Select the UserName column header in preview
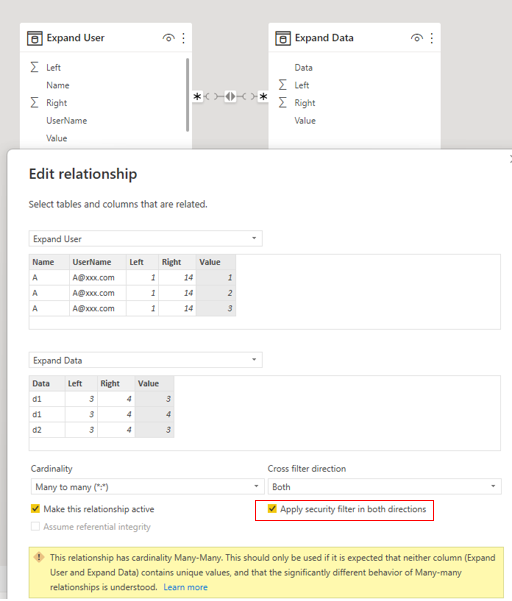This screenshot has width=512, height=601. [x=98, y=262]
